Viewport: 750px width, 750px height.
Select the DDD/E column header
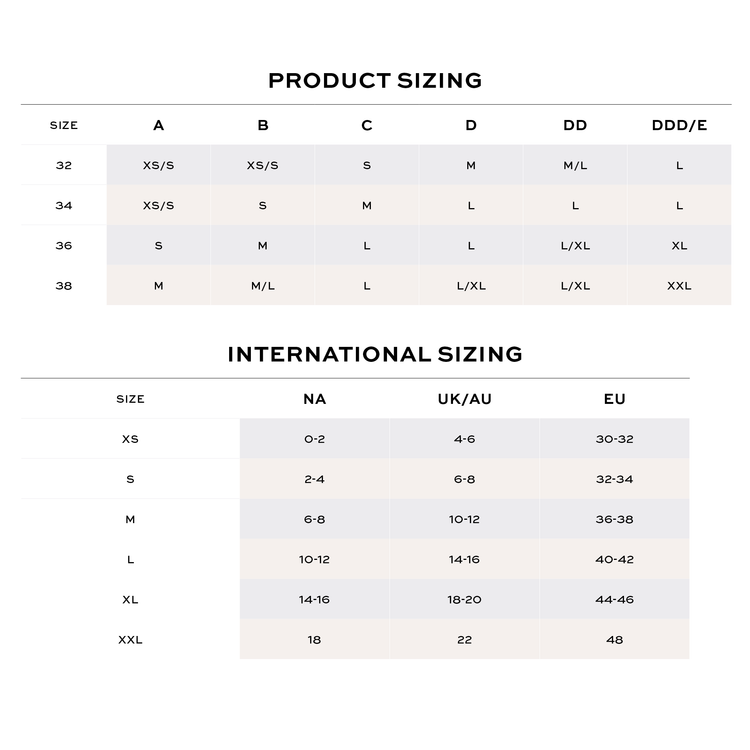pos(679,125)
